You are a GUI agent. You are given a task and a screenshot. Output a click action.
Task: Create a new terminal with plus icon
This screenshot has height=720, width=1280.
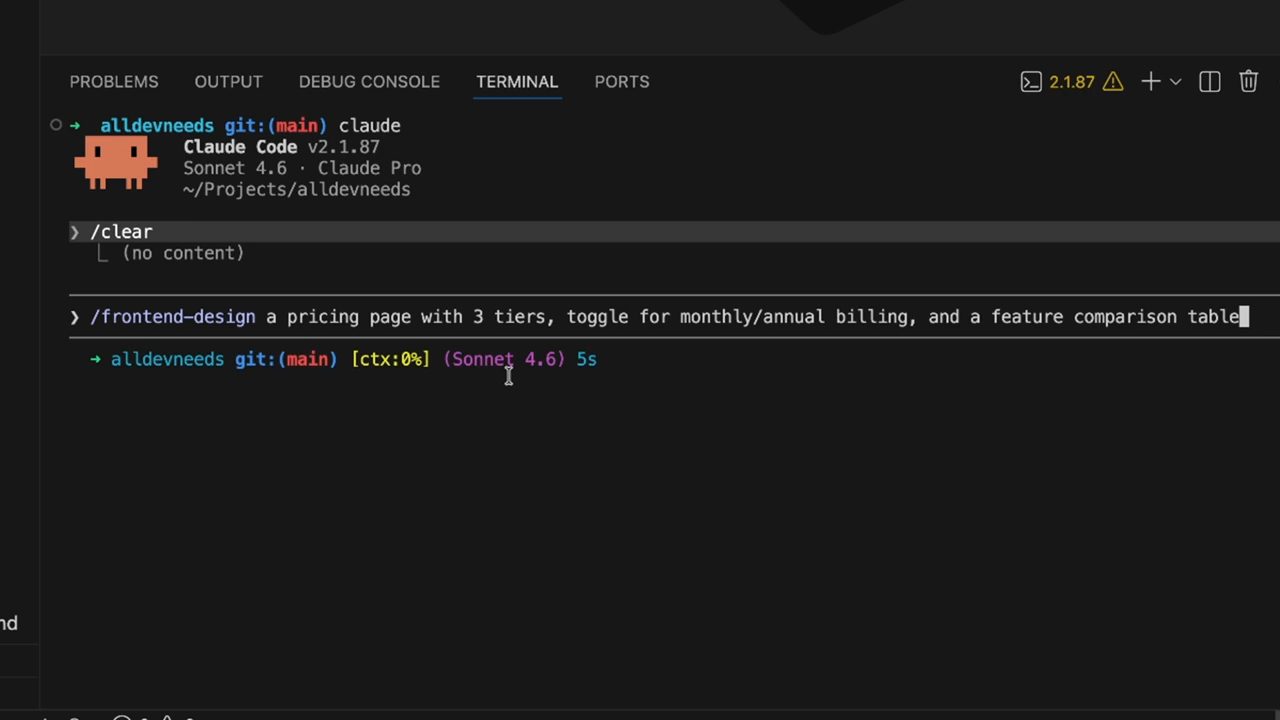tap(1151, 82)
